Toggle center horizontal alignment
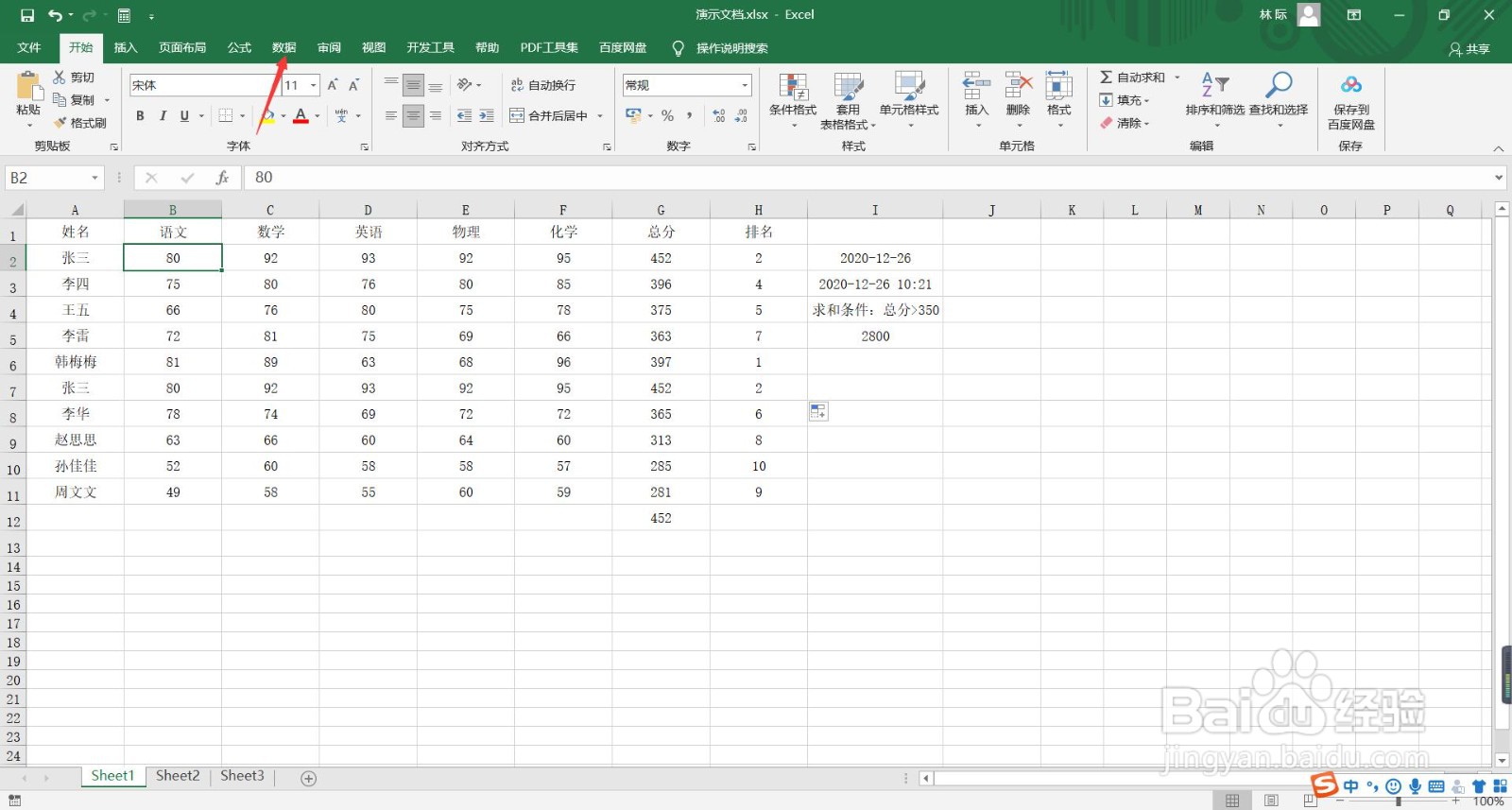 [413, 115]
